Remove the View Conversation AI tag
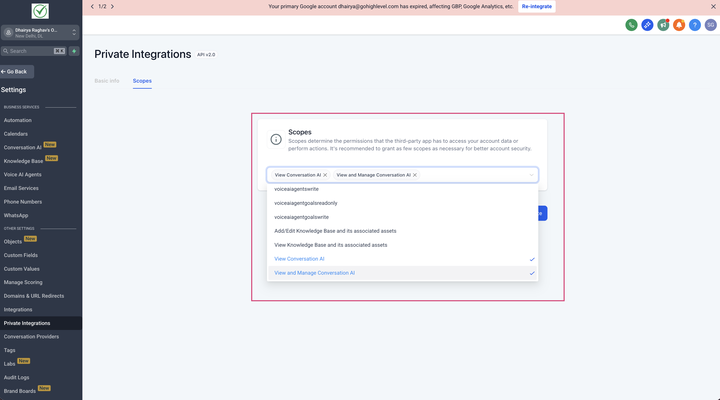Viewport: 720px width, 400px height. [325, 175]
